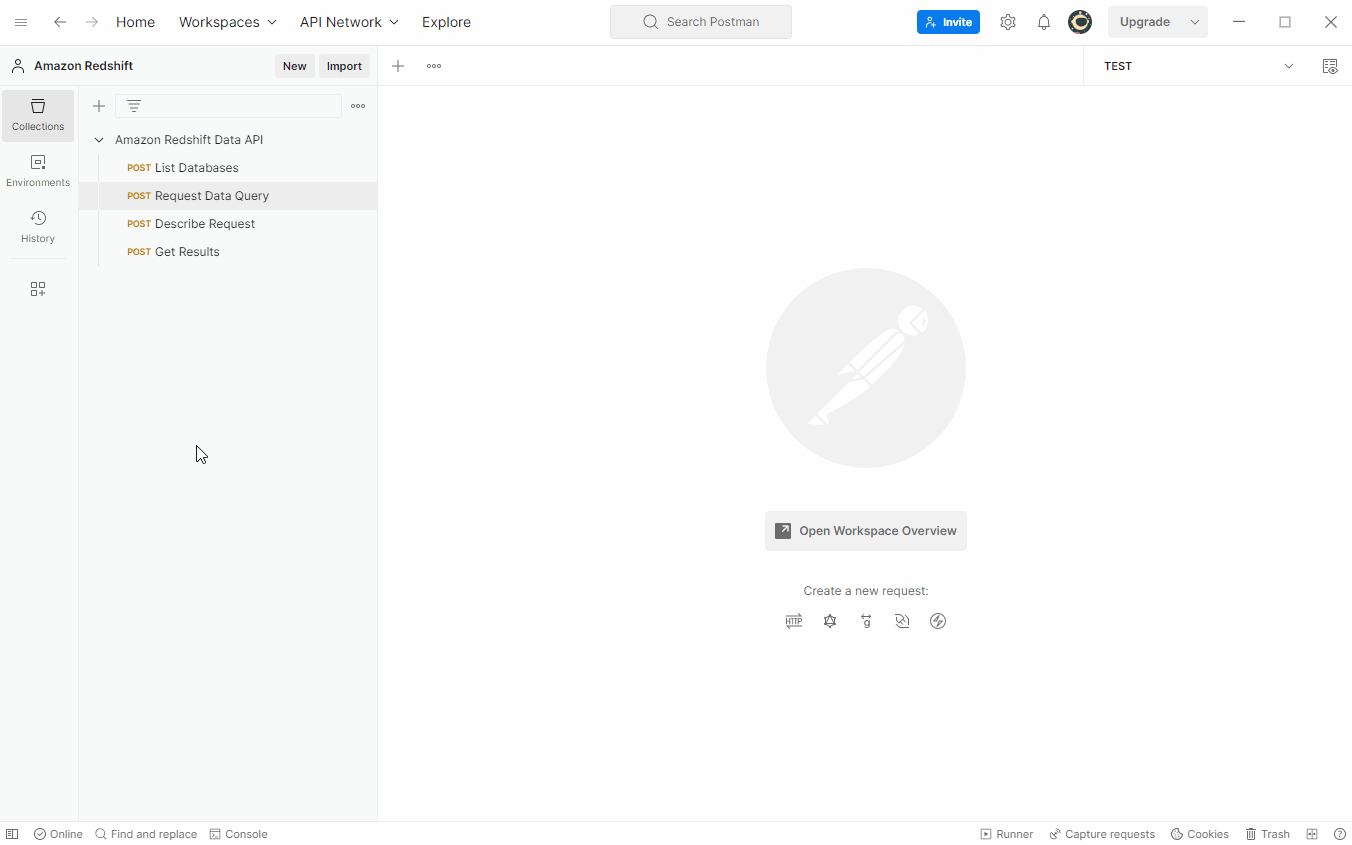This screenshot has width=1352, height=845.
Task: Open the Environments sidebar panel
Action: click(x=38, y=171)
